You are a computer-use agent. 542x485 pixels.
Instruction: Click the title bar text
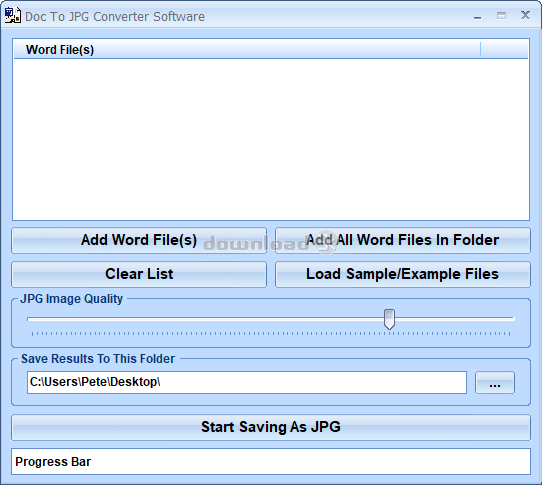tap(115, 17)
